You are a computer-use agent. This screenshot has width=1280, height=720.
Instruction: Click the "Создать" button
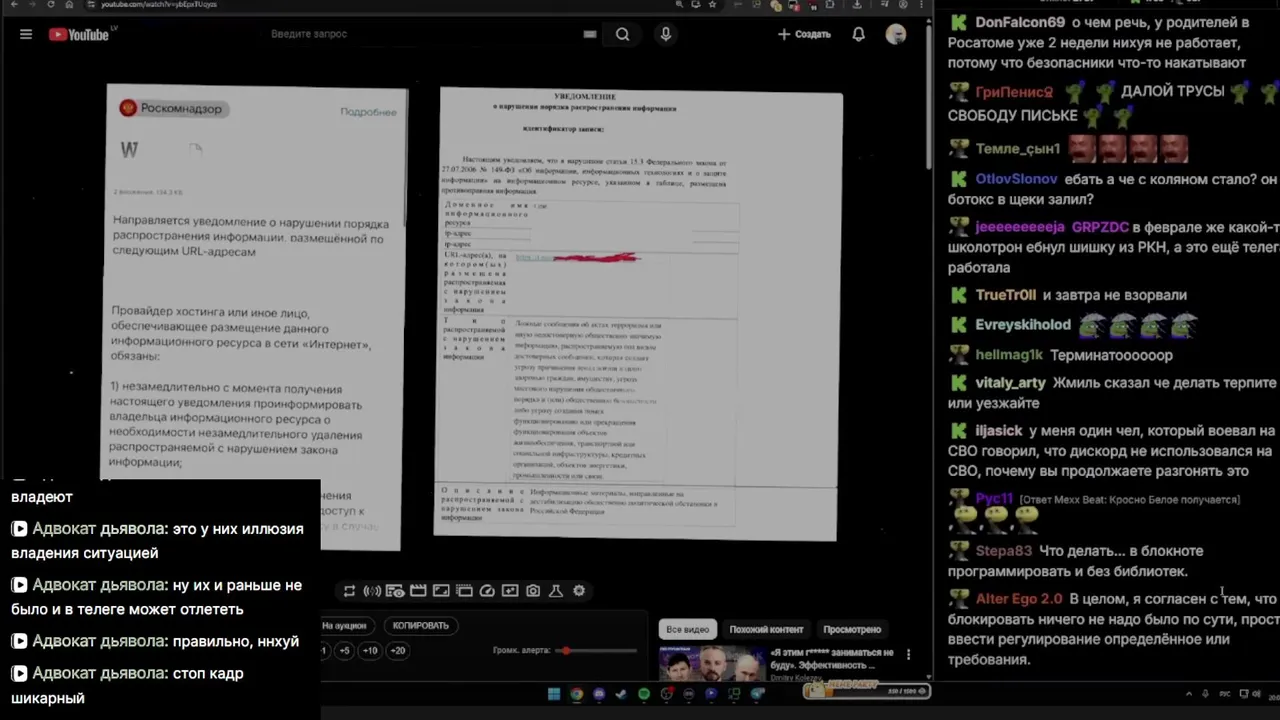(x=804, y=34)
